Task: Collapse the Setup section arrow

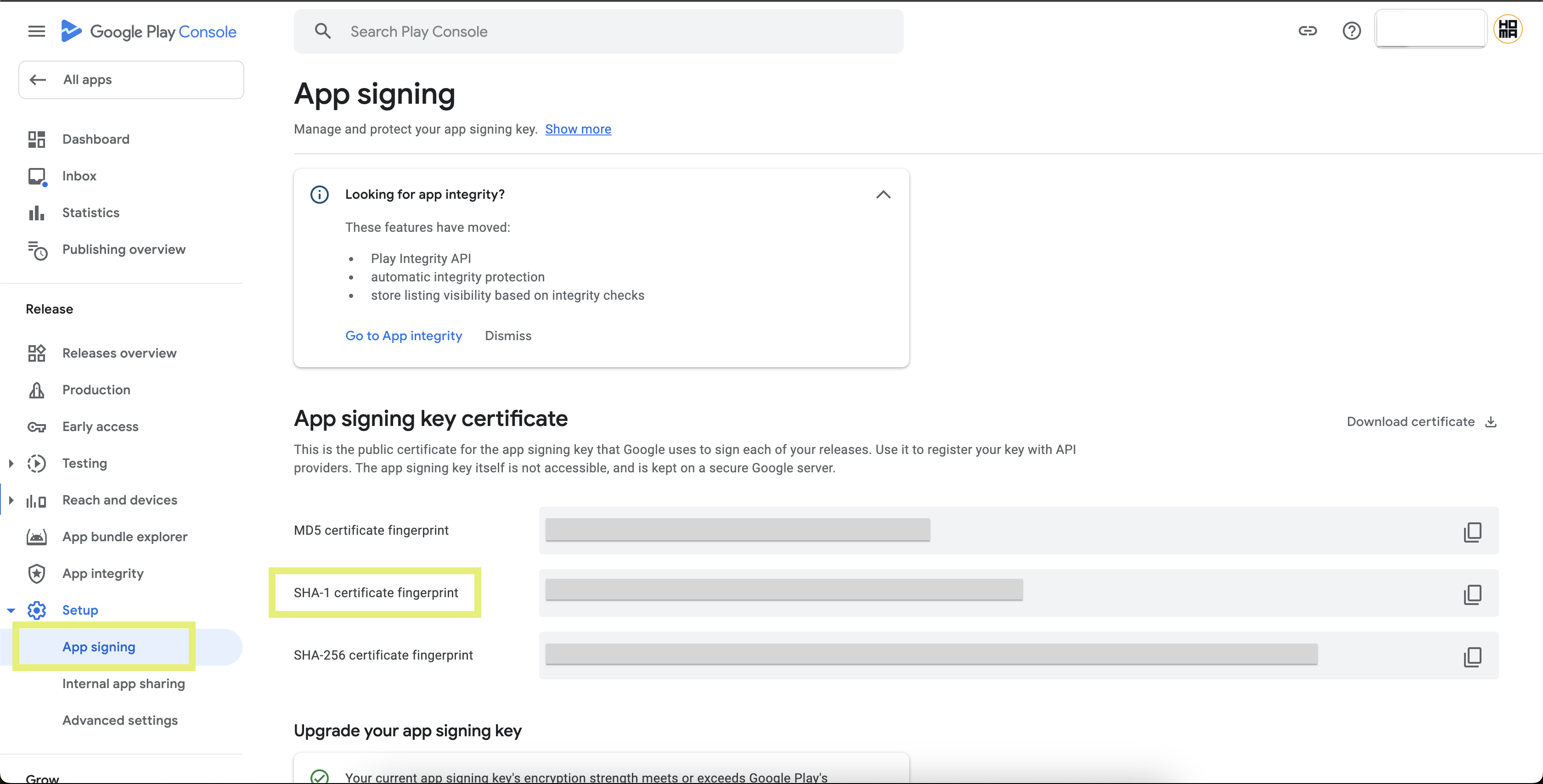Action: (11, 610)
